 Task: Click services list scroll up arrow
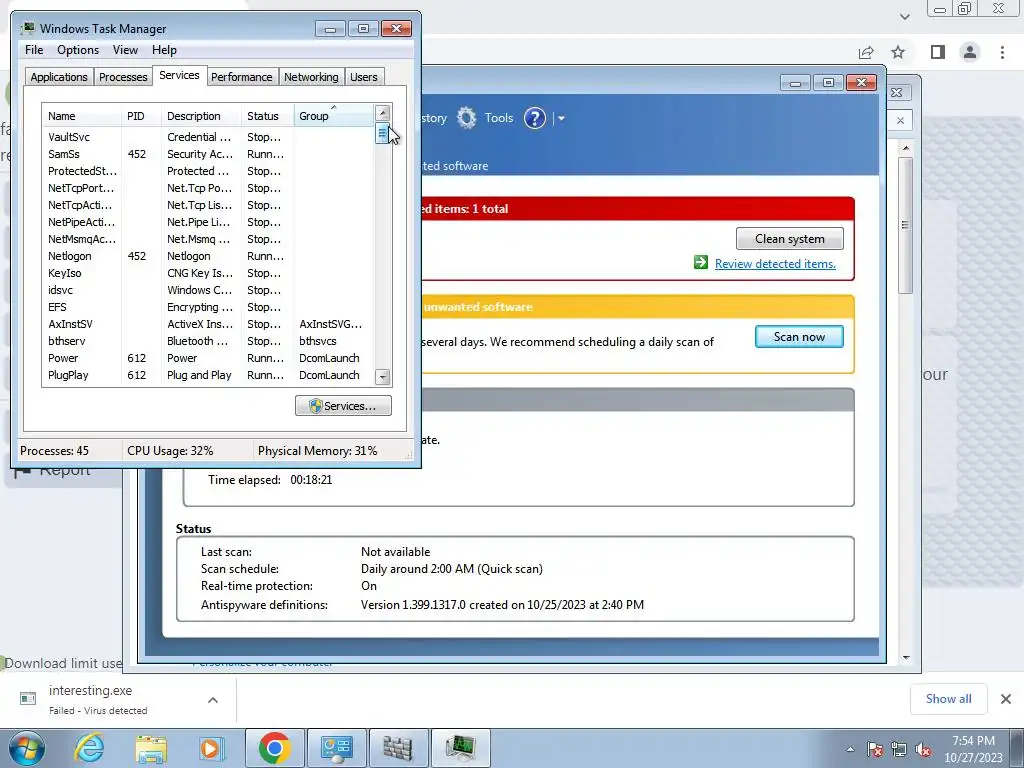pos(383,112)
